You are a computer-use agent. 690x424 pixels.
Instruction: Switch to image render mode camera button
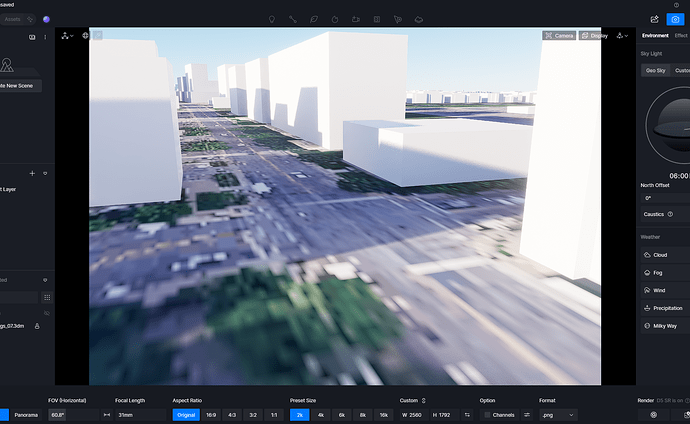(675, 19)
